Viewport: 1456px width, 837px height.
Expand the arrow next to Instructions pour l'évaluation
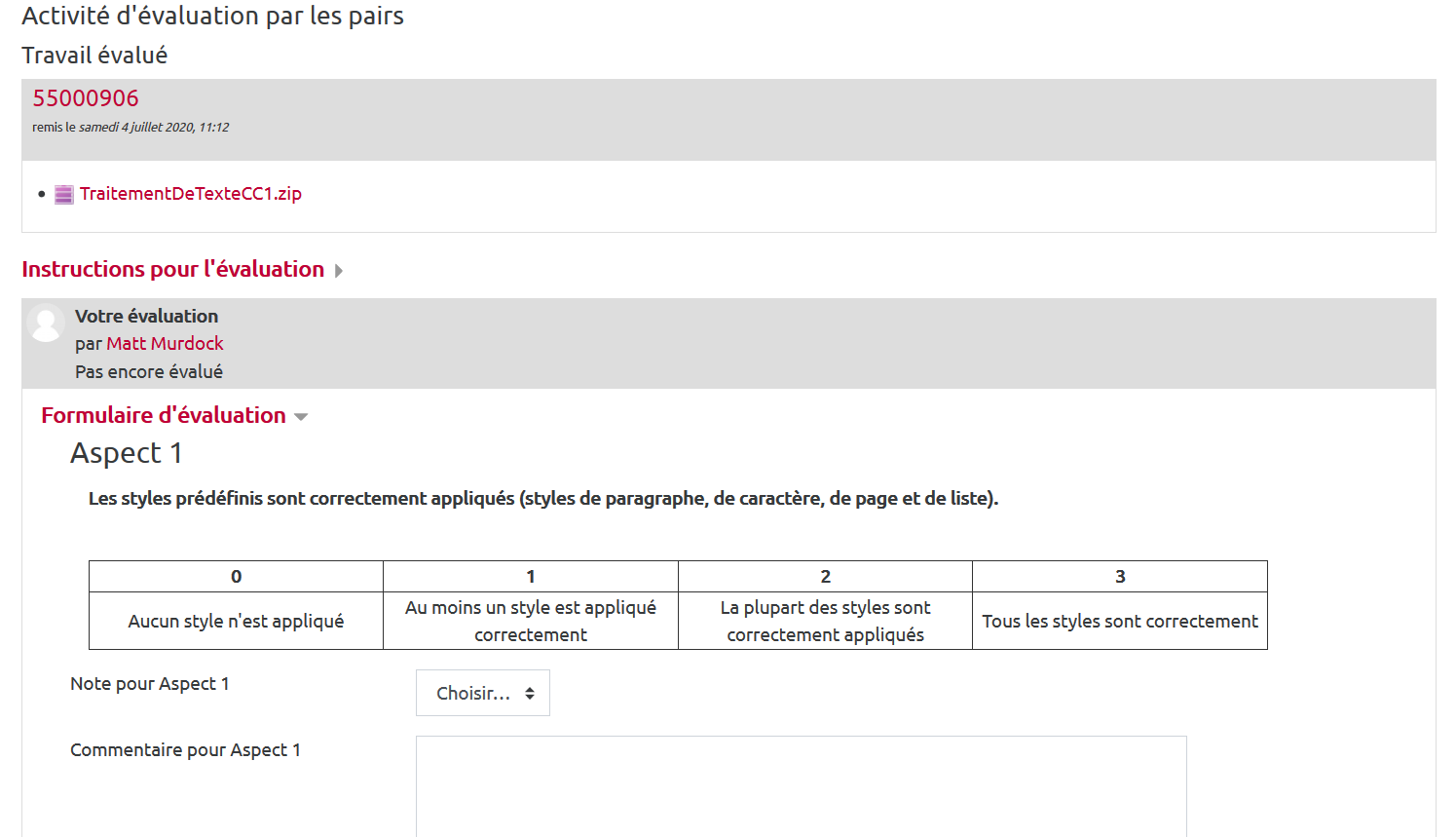tap(339, 271)
